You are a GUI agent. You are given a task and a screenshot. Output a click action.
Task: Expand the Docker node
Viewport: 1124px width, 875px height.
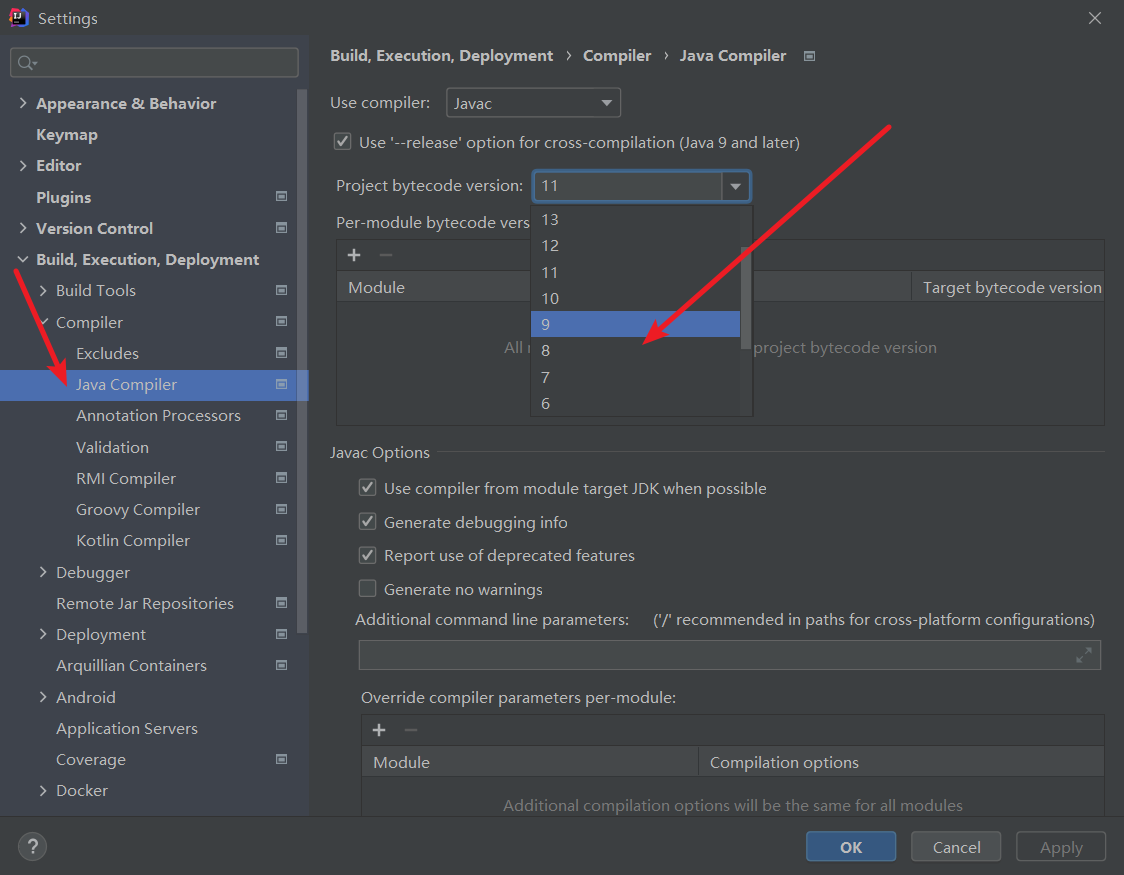pos(43,790)
